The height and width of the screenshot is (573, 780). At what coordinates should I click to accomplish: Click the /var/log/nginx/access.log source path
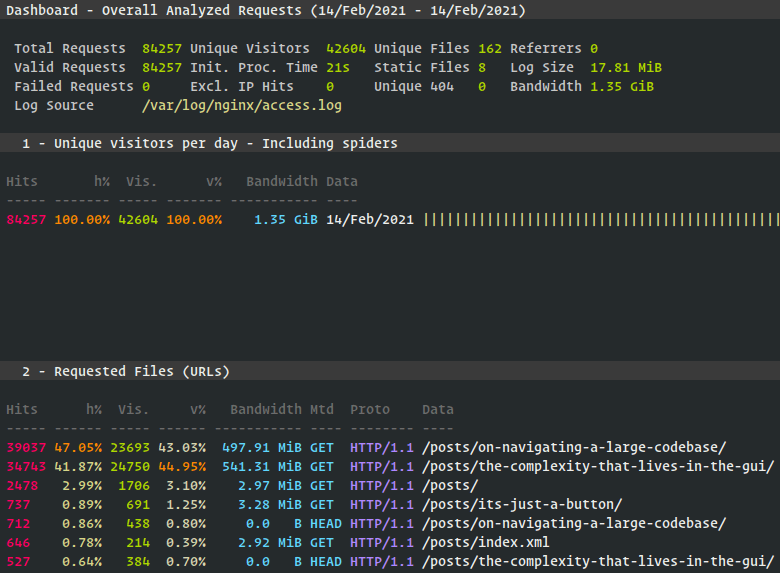241,105
